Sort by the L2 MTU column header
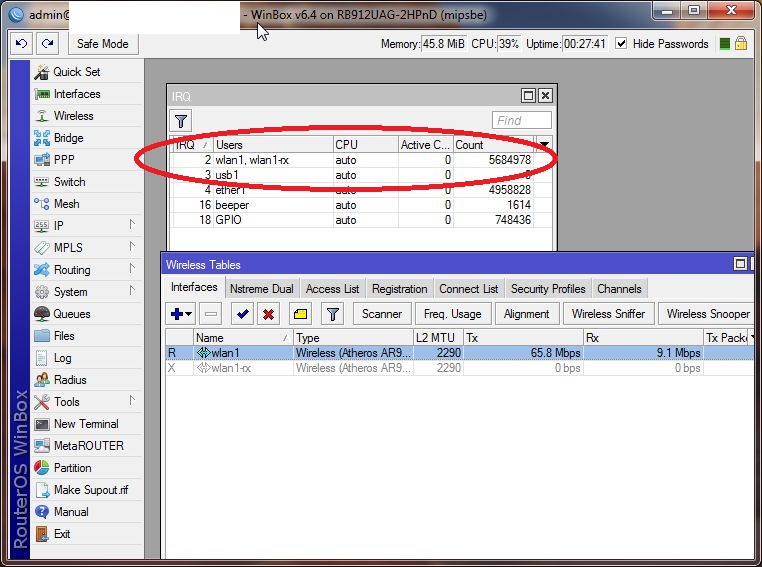This screenshot has height=567, width=762. click(x=438, y=338)
